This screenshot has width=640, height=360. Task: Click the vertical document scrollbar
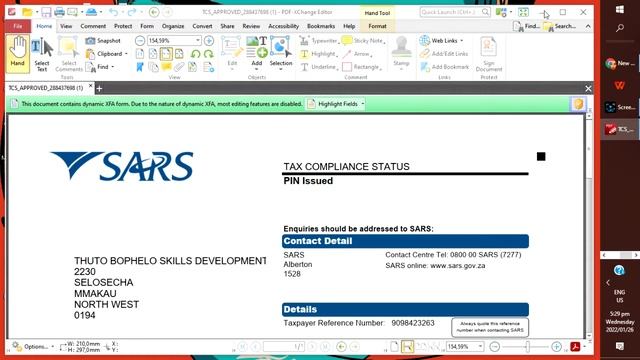pos(589,226)
